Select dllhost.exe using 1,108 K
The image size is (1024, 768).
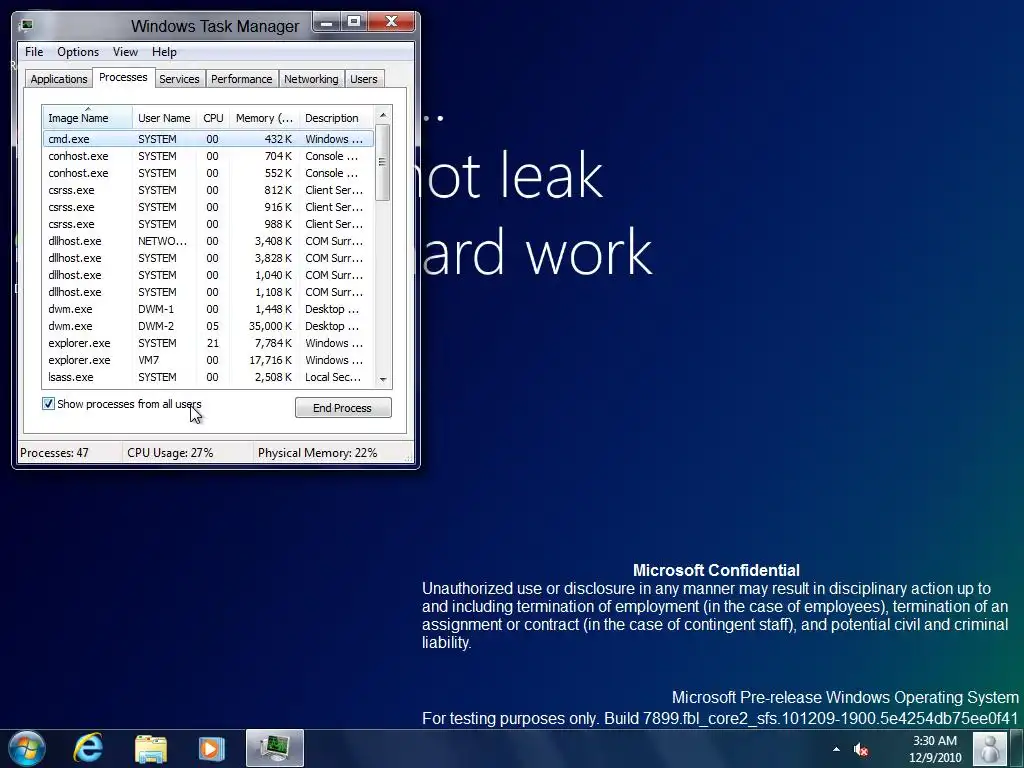pyautogui.click(x=208, y=292)
